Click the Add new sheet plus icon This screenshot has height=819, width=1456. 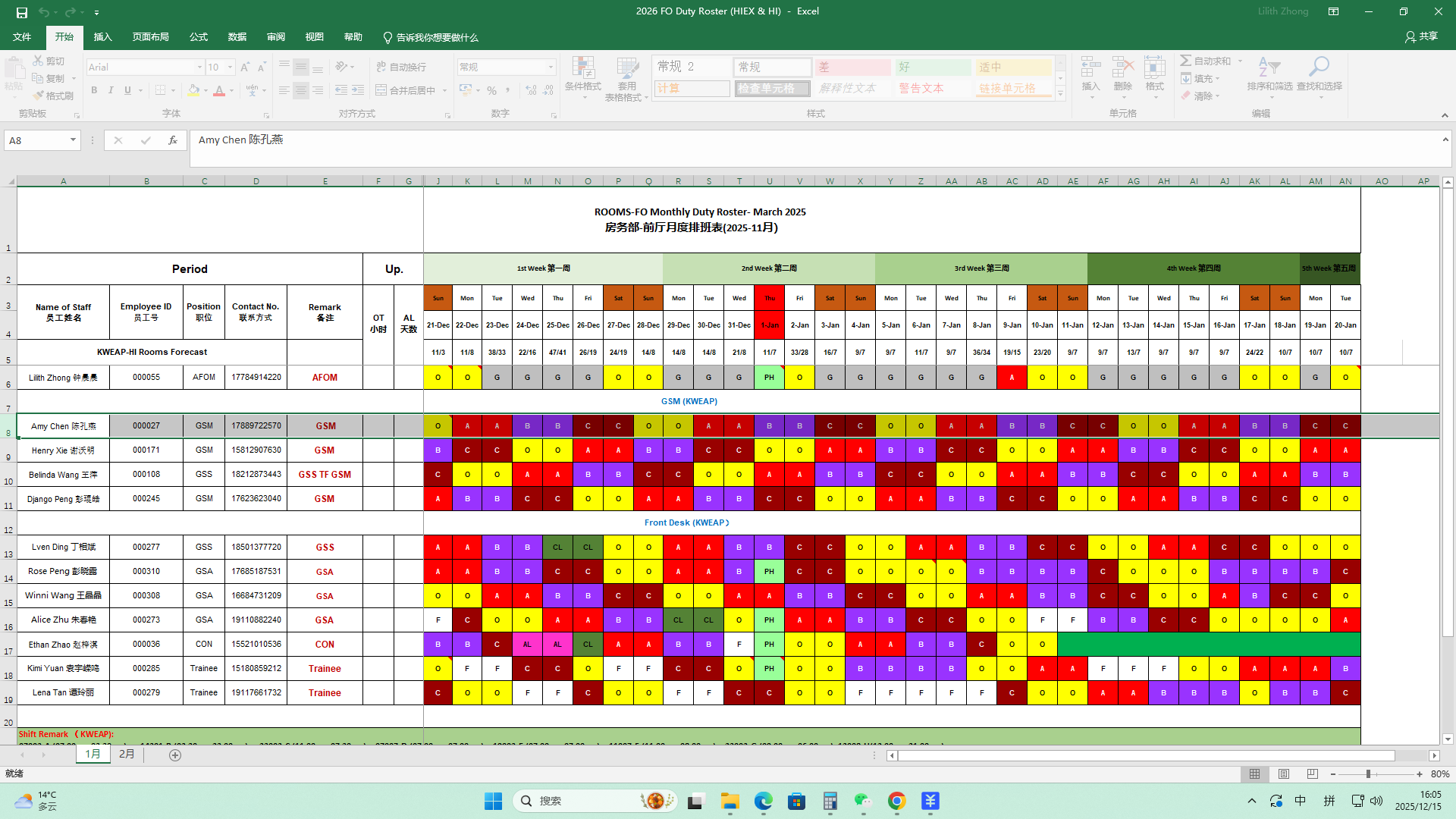[175, 755]
